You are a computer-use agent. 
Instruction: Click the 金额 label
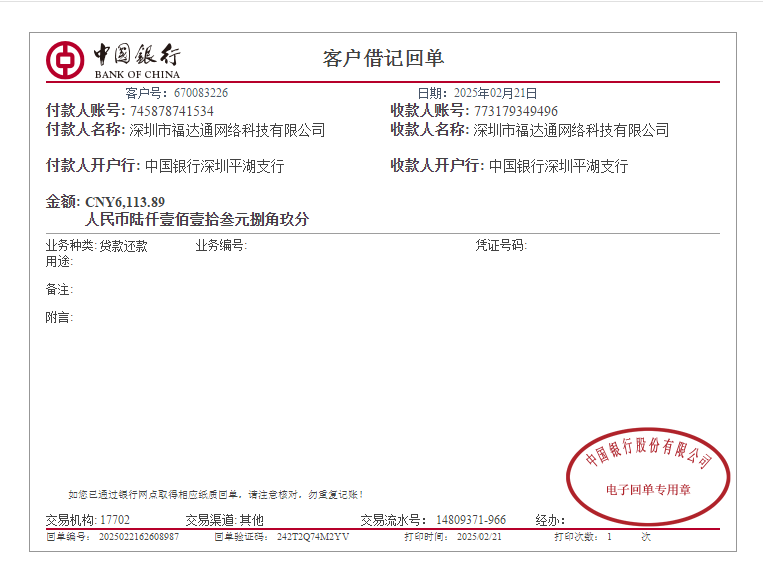coord(63,201)
